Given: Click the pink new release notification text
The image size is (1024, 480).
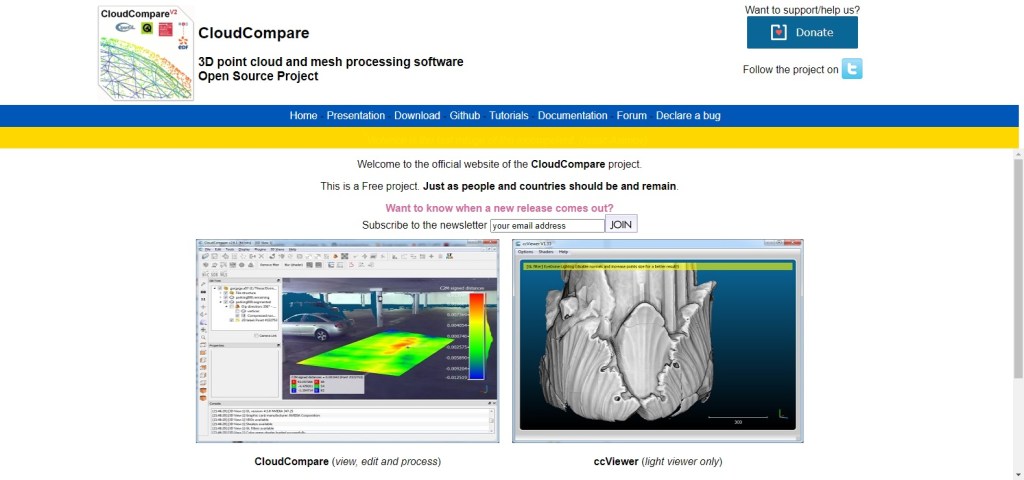Looking at the screenshot, I should tap(499, 208).
